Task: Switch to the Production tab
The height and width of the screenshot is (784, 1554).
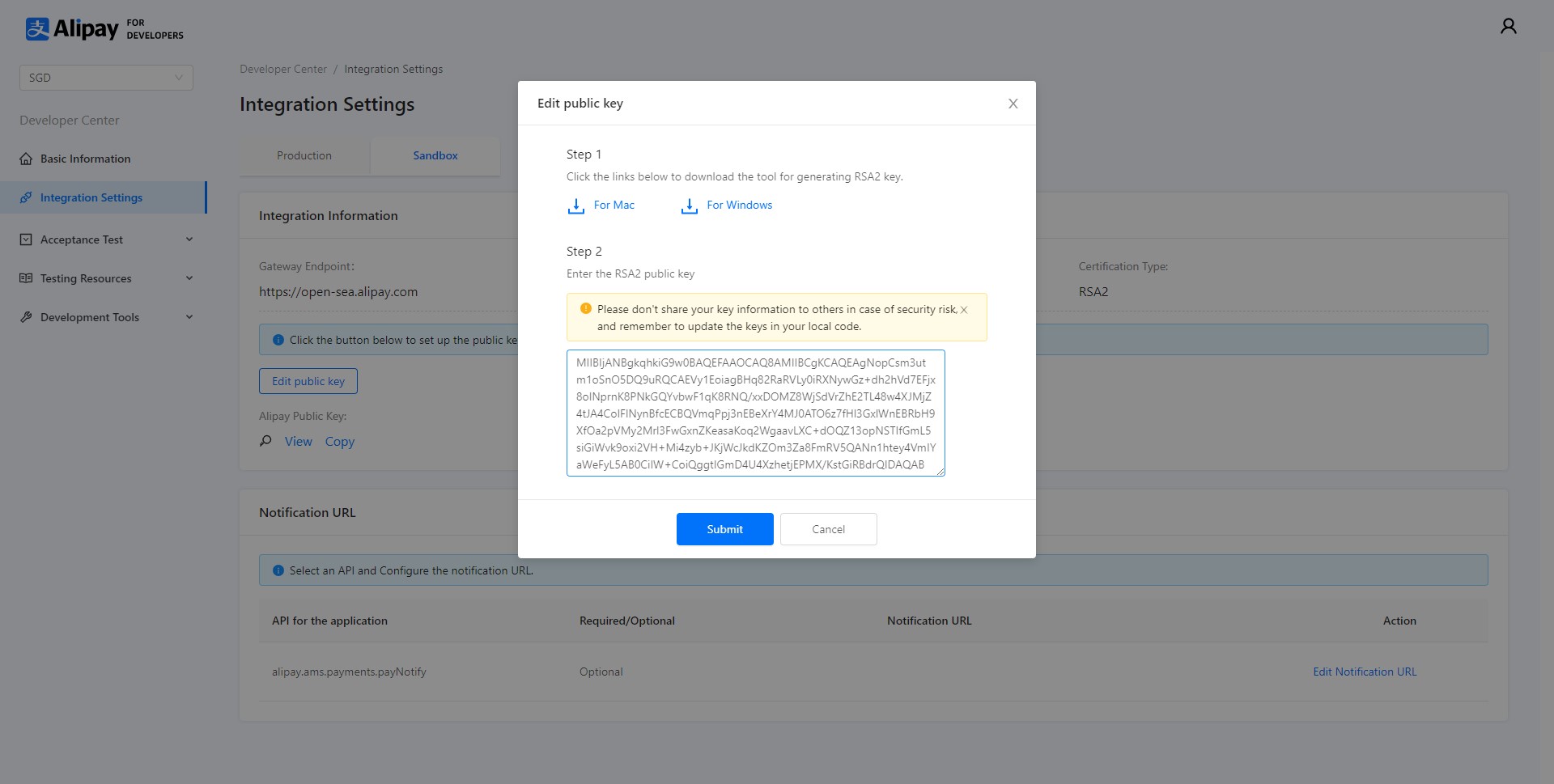Action: (x=304, y=155)
